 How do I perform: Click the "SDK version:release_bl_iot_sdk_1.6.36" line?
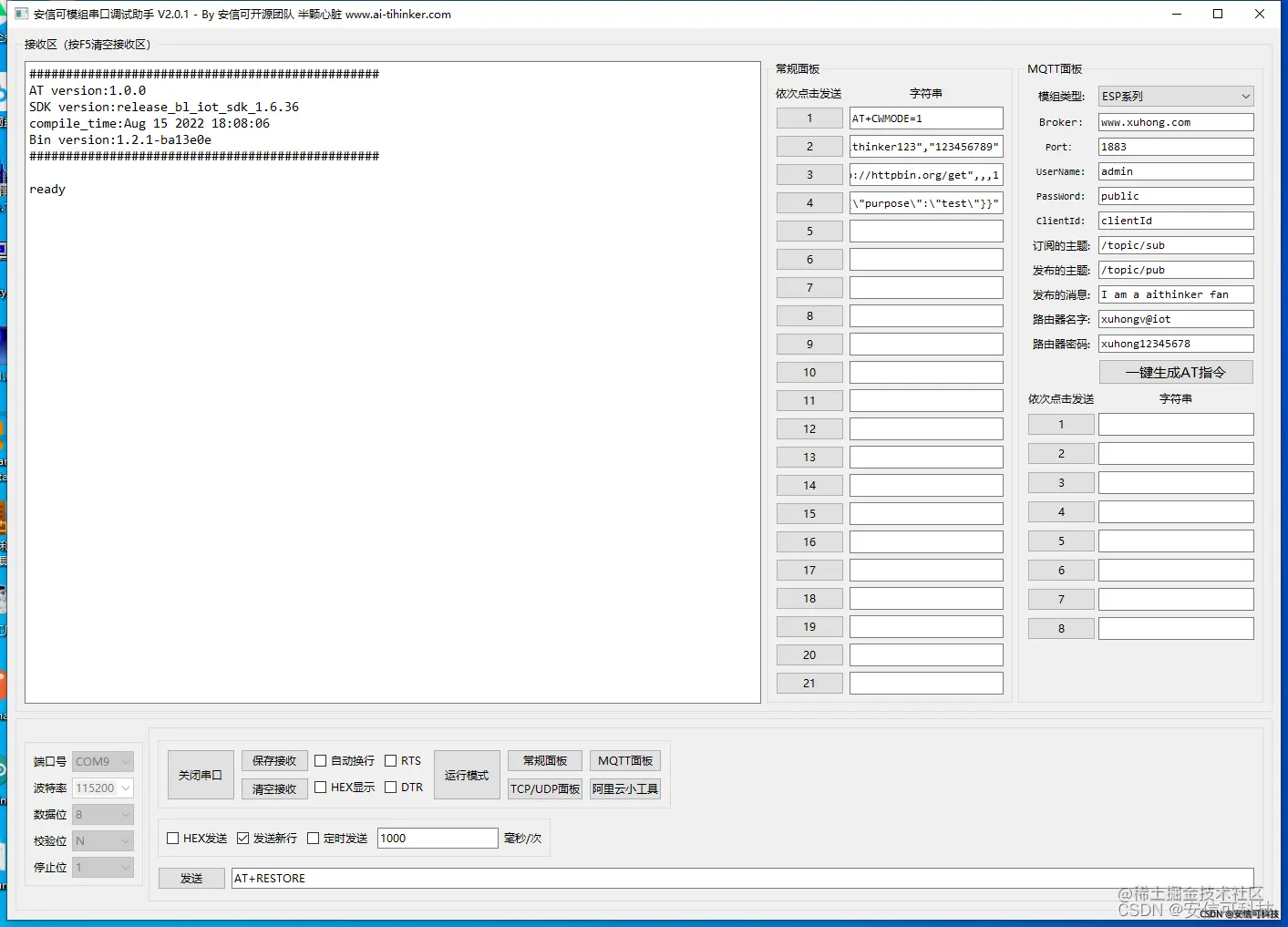[164, 108]
